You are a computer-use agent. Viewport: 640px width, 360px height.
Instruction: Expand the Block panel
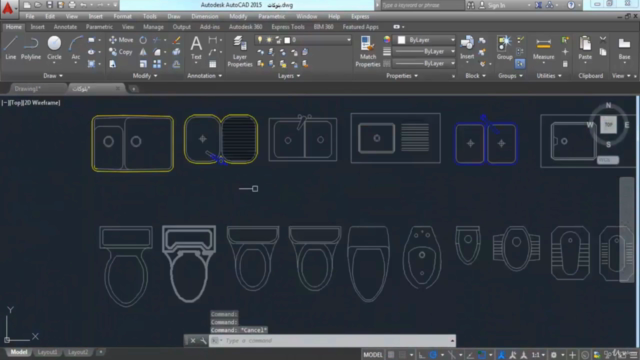point(476,76)
